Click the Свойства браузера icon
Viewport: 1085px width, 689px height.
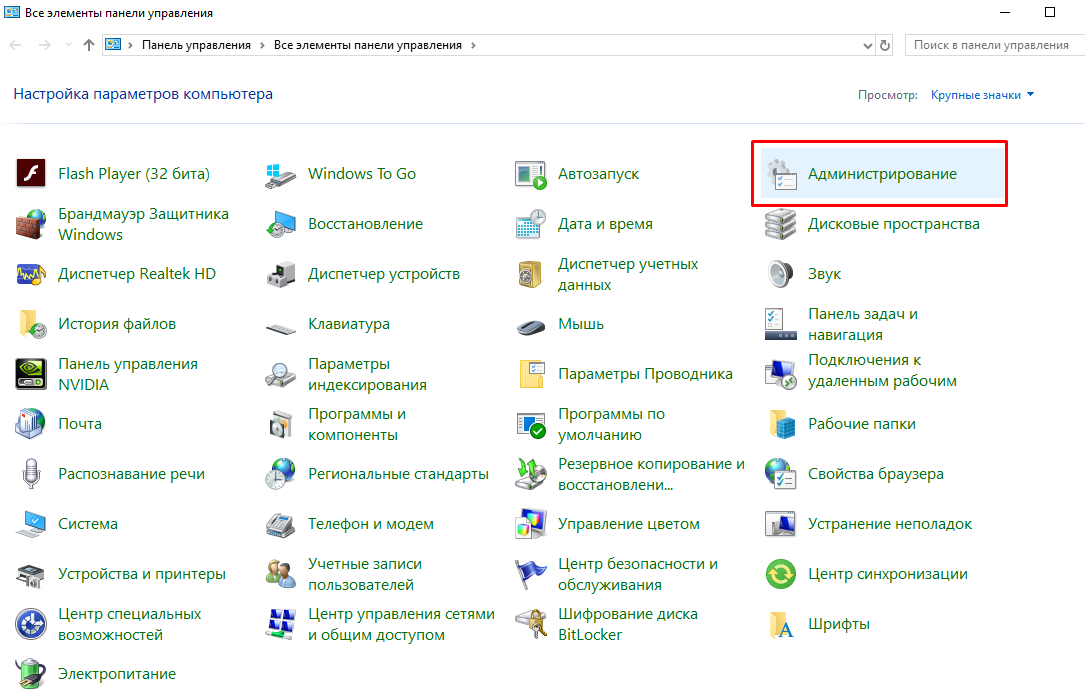pos(781,474)
